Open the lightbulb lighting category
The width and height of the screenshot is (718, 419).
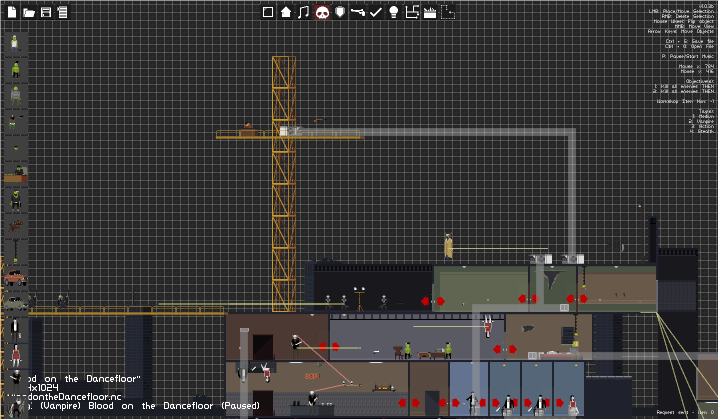393,12
